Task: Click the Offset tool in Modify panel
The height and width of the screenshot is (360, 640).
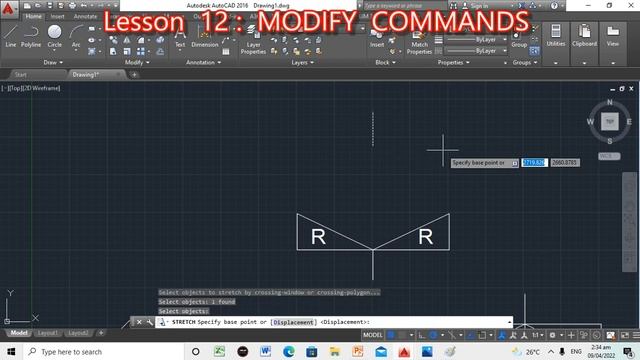Action: (160, 51)
